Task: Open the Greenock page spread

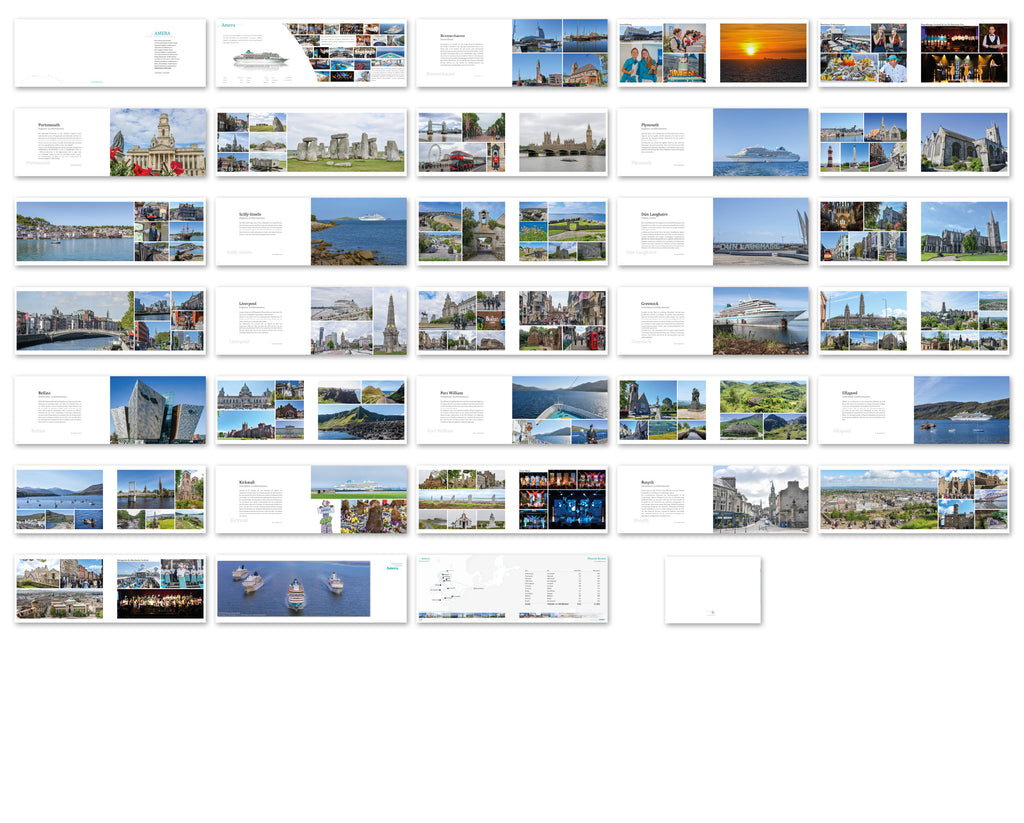Action: [713, 321]
